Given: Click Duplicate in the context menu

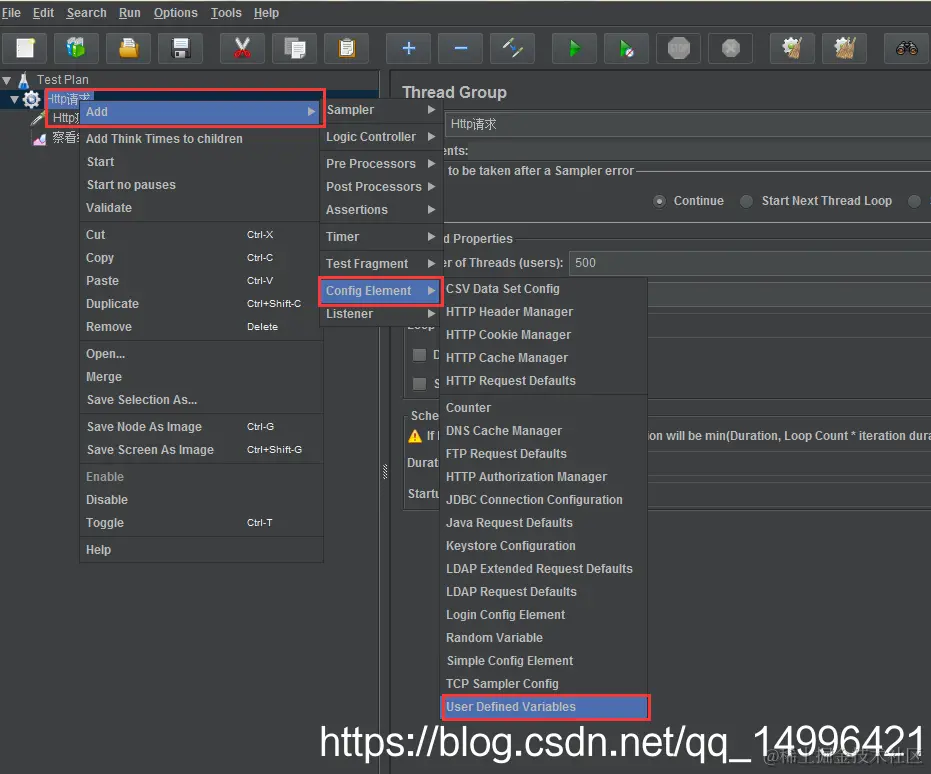Looking at the screenshot, I should [201, 303].
